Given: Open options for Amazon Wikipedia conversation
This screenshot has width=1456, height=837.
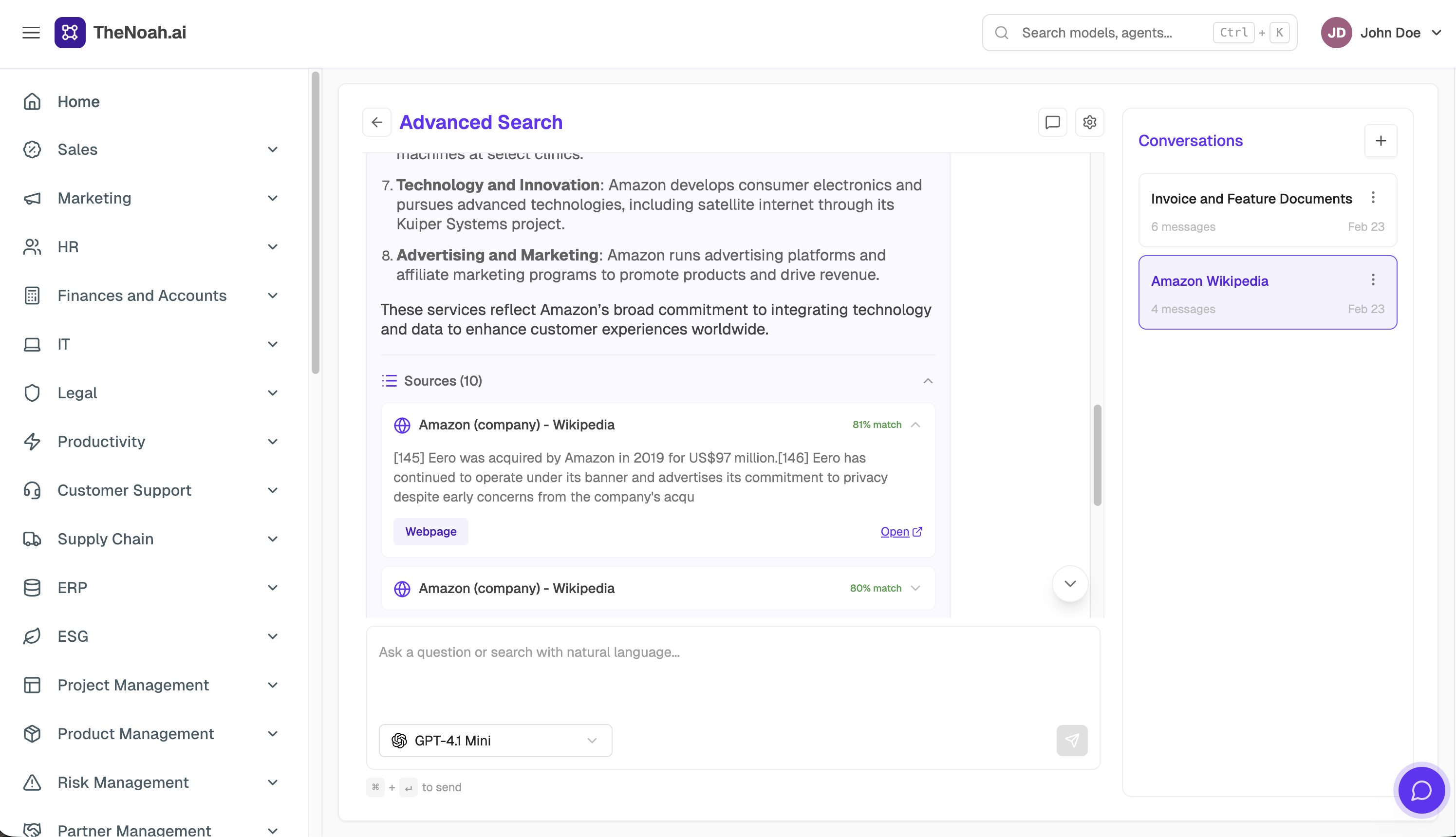Looking at the screenshot, I should [x=1373, y=280].
